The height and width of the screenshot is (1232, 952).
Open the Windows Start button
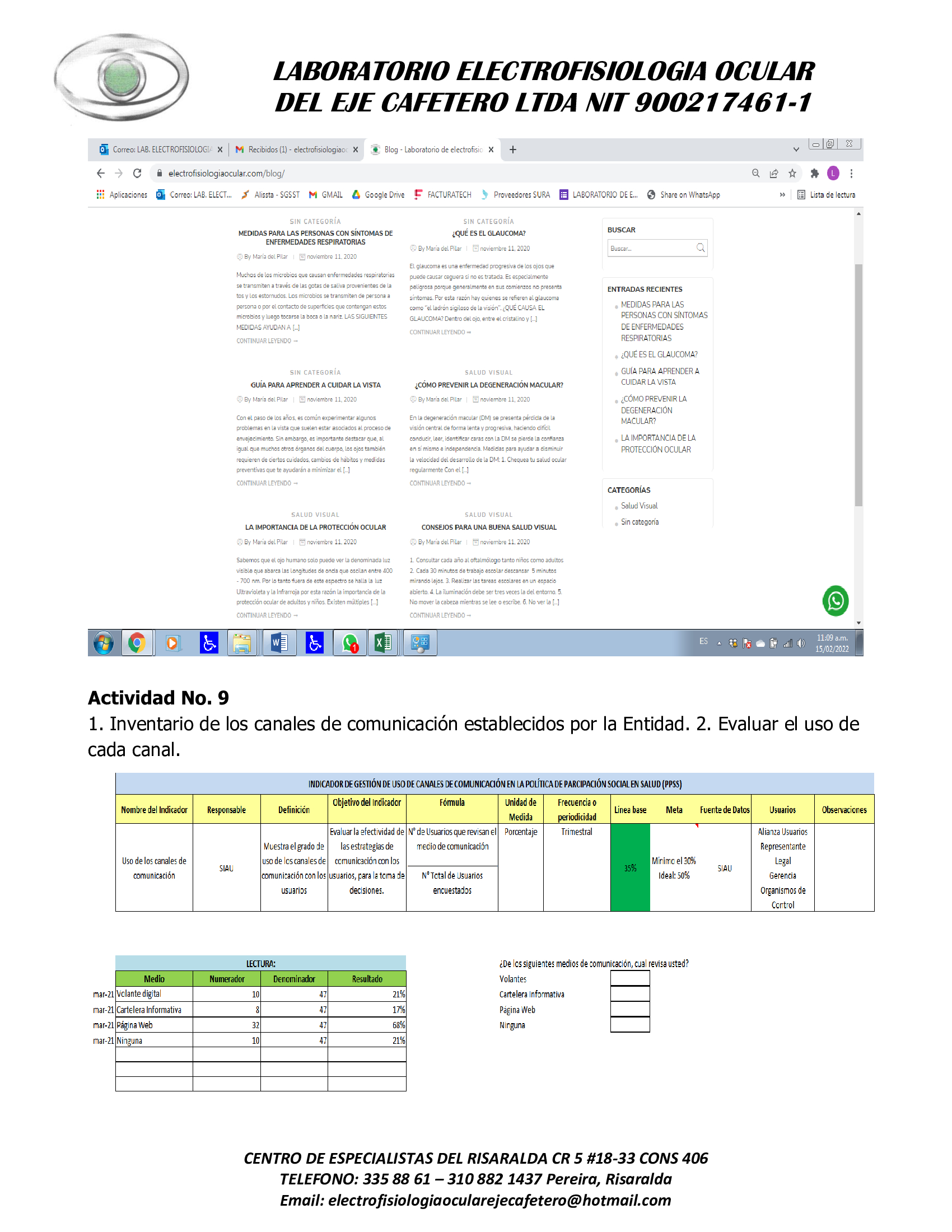click(103, 643)
